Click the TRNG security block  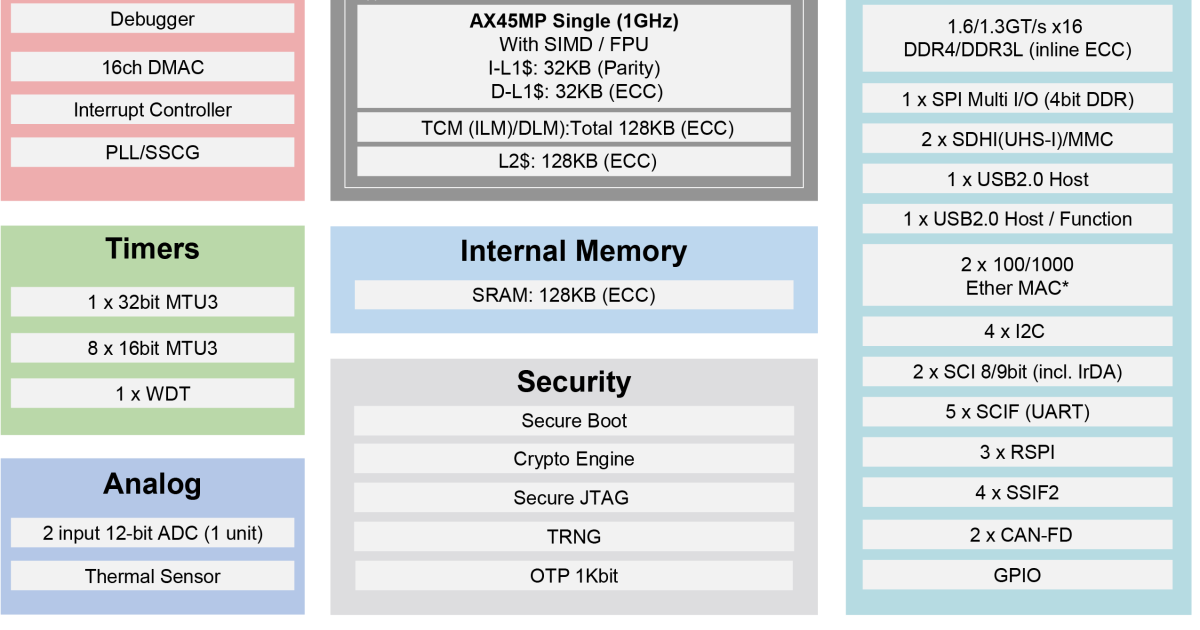(x=573, y=537)
